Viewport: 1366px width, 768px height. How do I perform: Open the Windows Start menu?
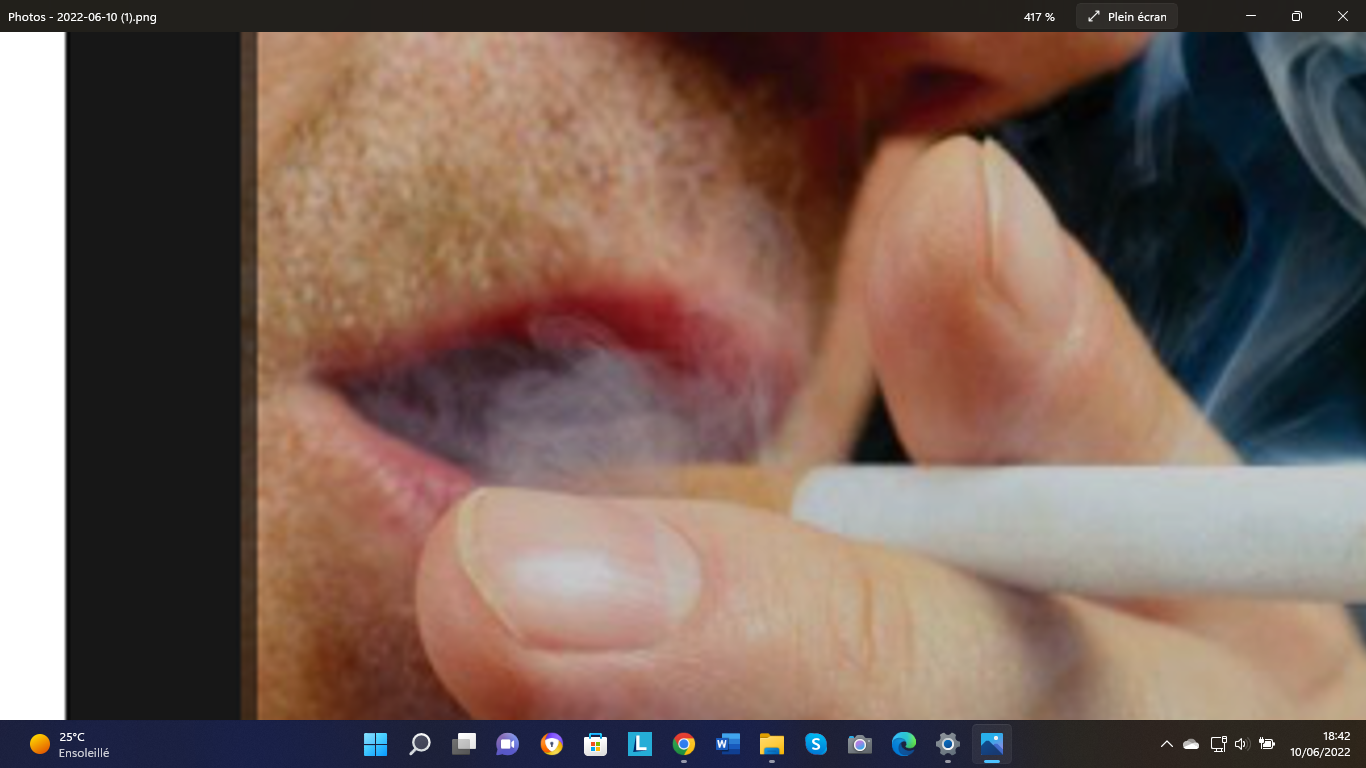pyautogui.click(x=375, y=744)
